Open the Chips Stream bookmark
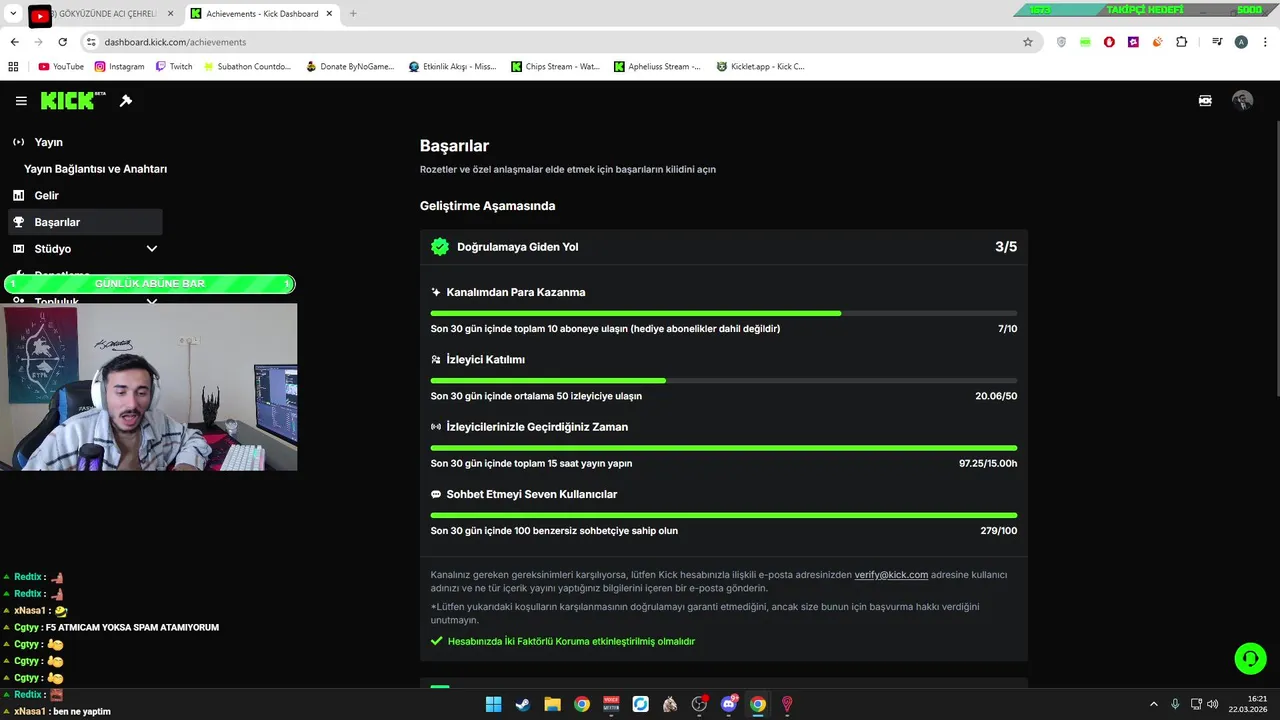This screenshot has height=720, width=1280. (555, 67)
